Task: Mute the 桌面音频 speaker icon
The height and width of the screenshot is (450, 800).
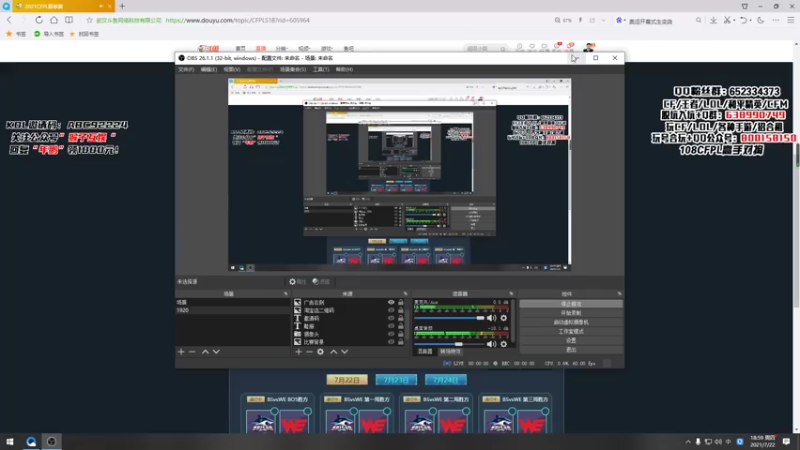Action: click(x=491, y=344)
